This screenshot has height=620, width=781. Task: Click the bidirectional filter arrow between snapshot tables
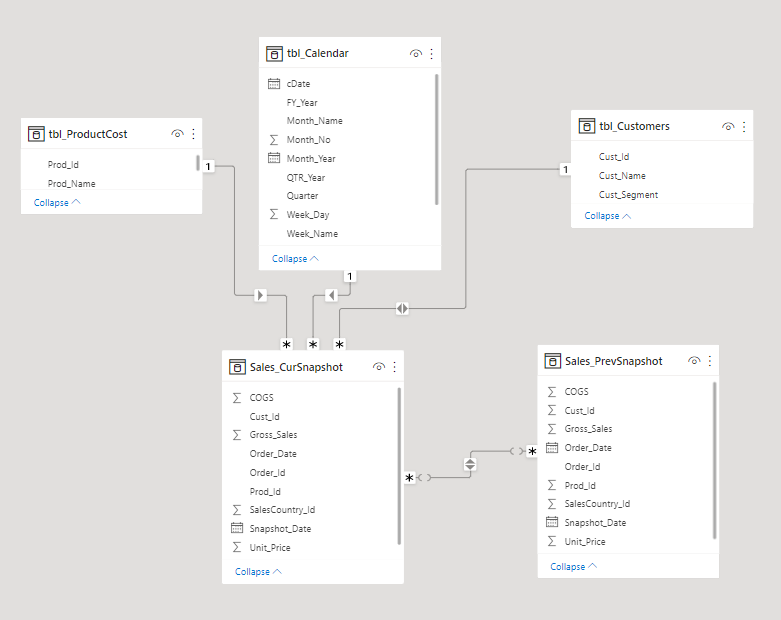pos(471,464)
